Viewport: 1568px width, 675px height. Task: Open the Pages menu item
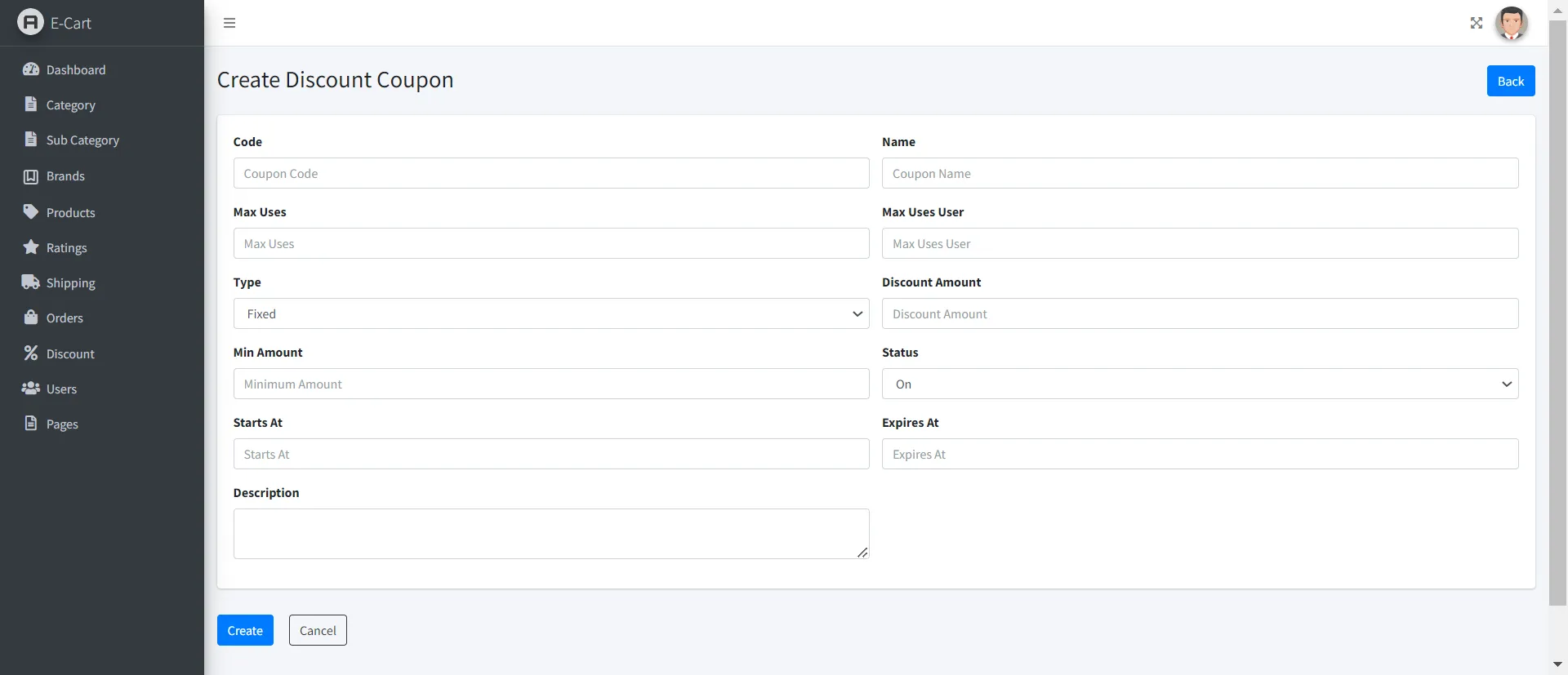(x=62, y=424)
